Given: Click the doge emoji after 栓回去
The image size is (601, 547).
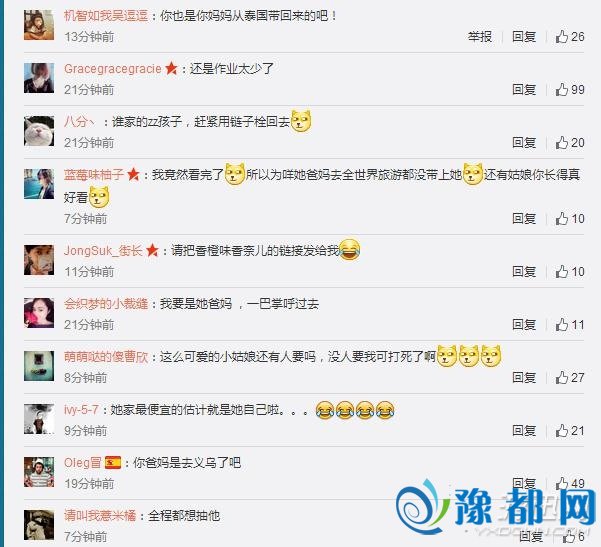Looking at the screenshot, I should pyautogui.click(x=301, y=122).
